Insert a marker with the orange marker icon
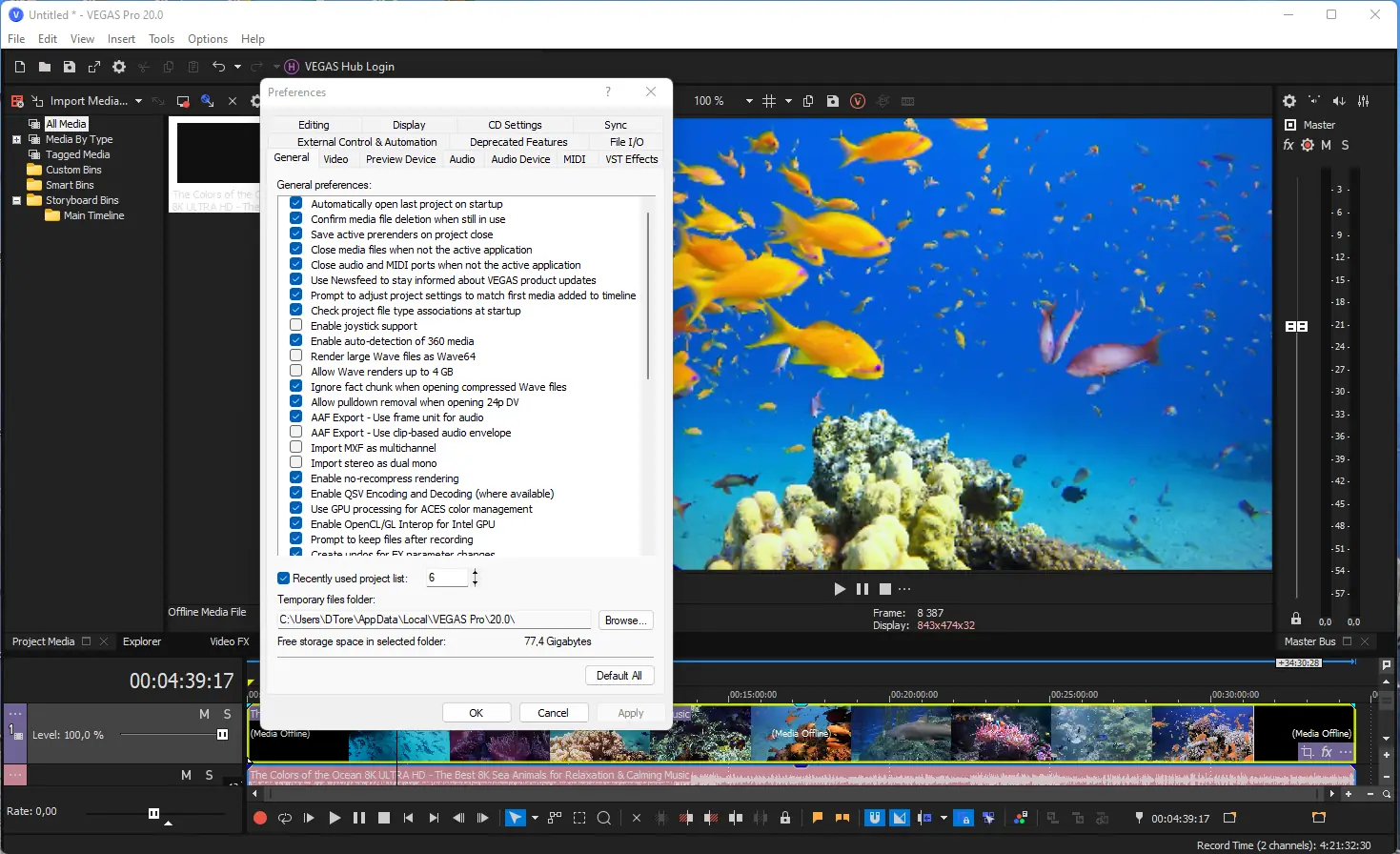Screen dimensions: 1400x854 point(818,818)
